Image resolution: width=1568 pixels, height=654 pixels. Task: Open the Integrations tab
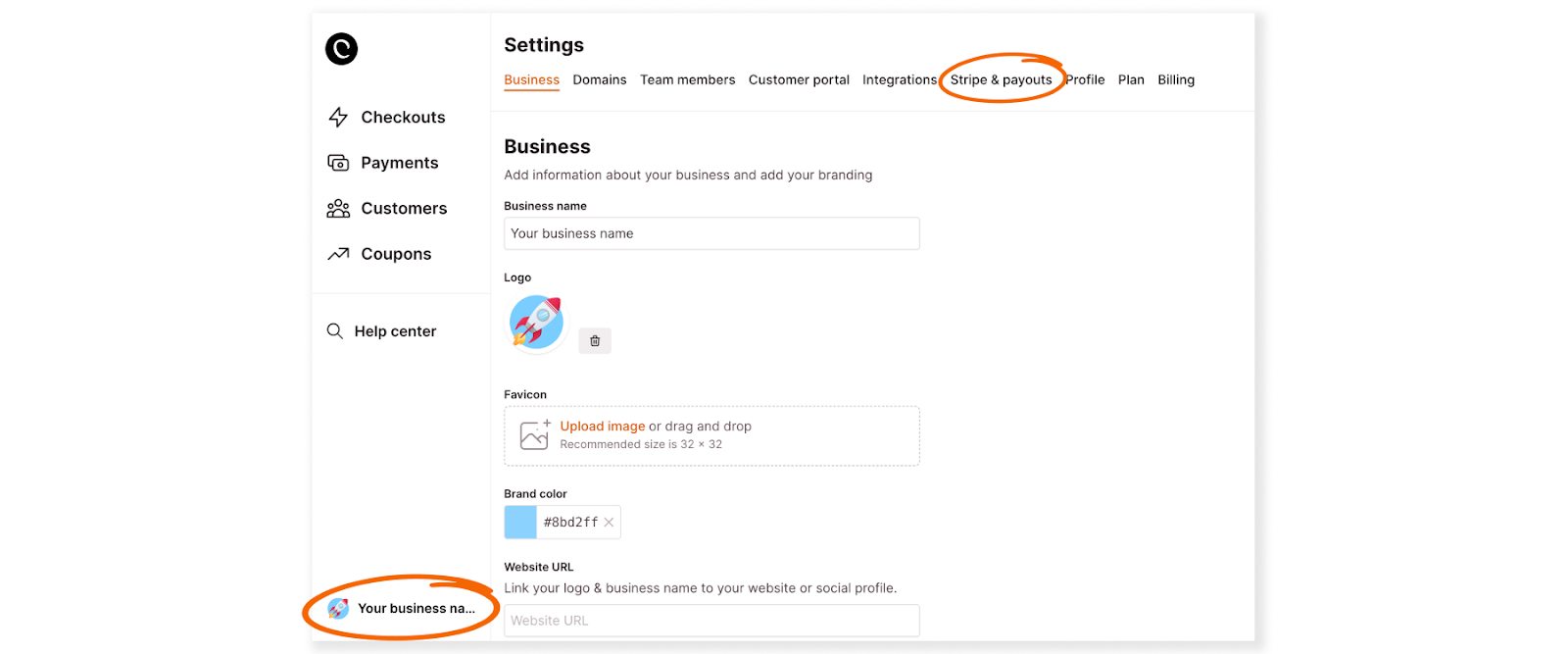pos(900,80)
